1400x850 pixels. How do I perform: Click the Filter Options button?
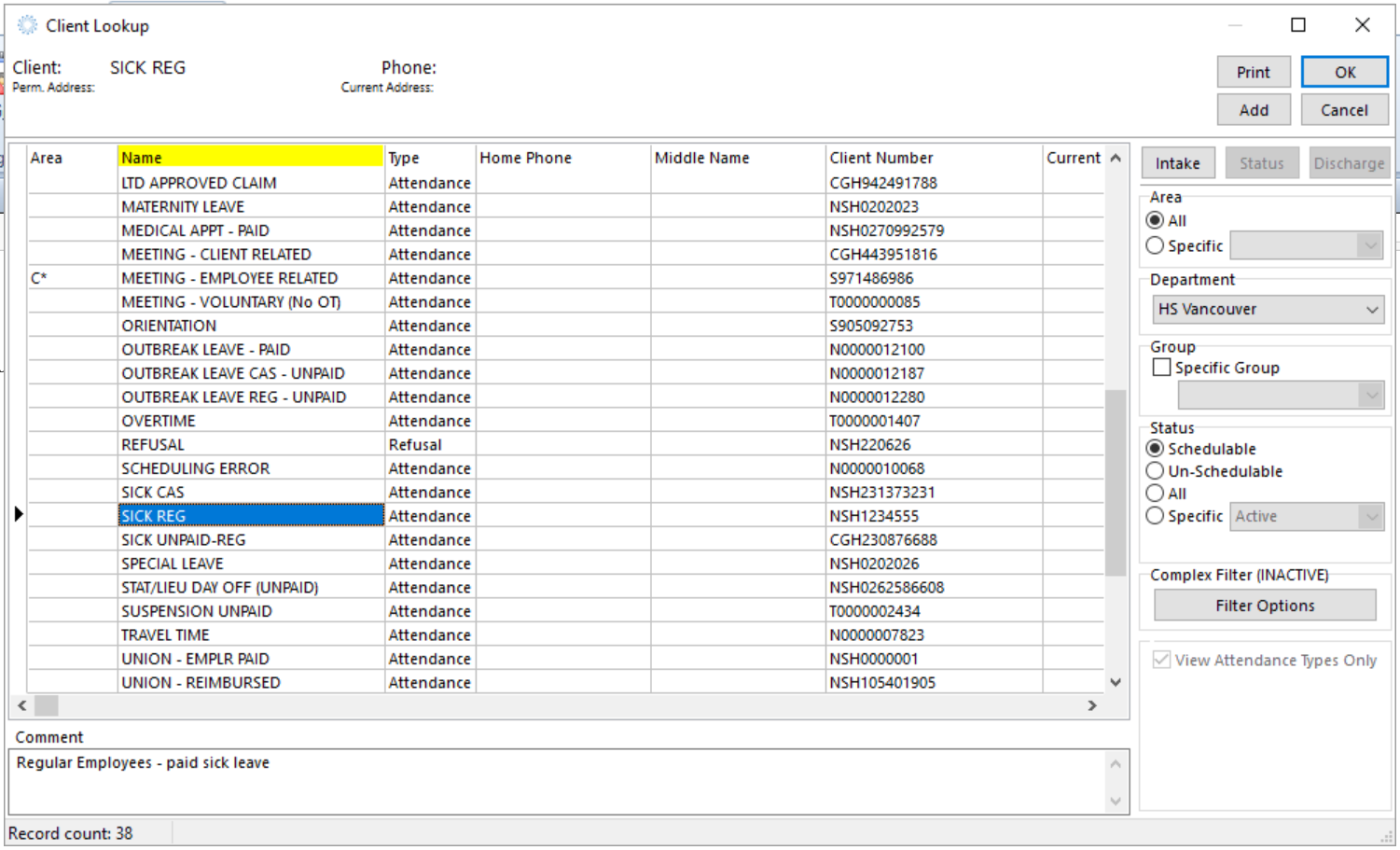pos(1264,605)
